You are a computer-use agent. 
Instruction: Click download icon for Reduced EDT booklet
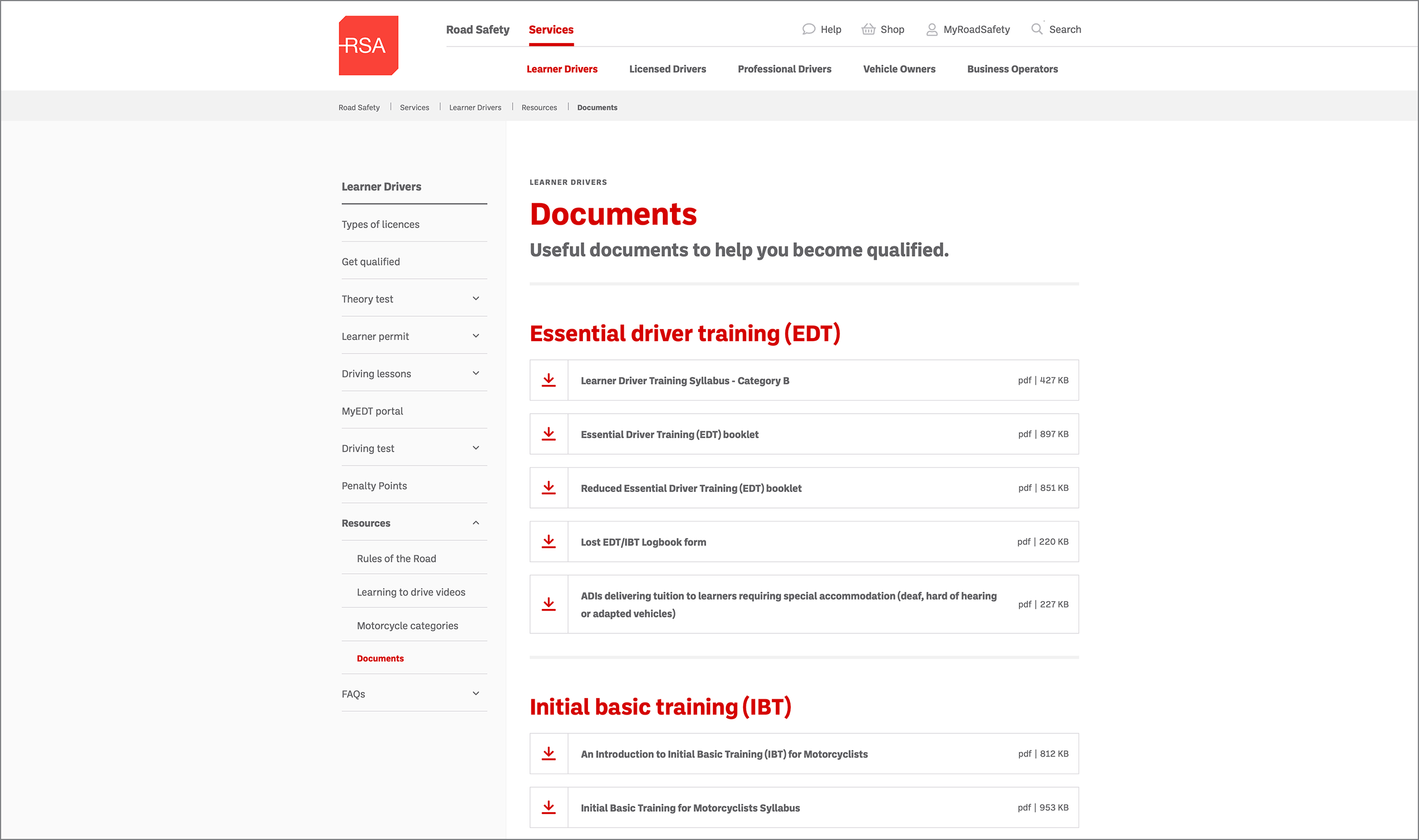549,488
